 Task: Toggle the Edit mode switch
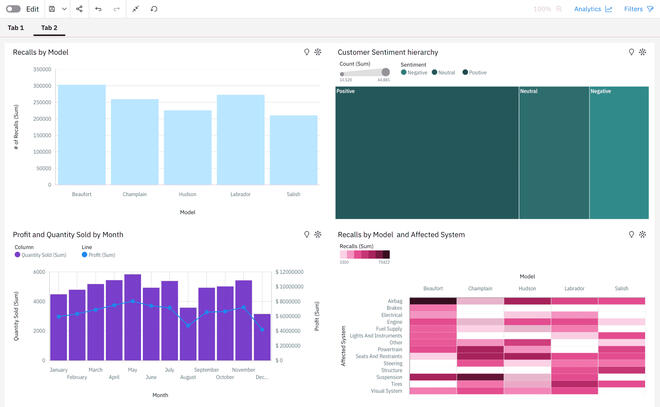pos(13,8)
